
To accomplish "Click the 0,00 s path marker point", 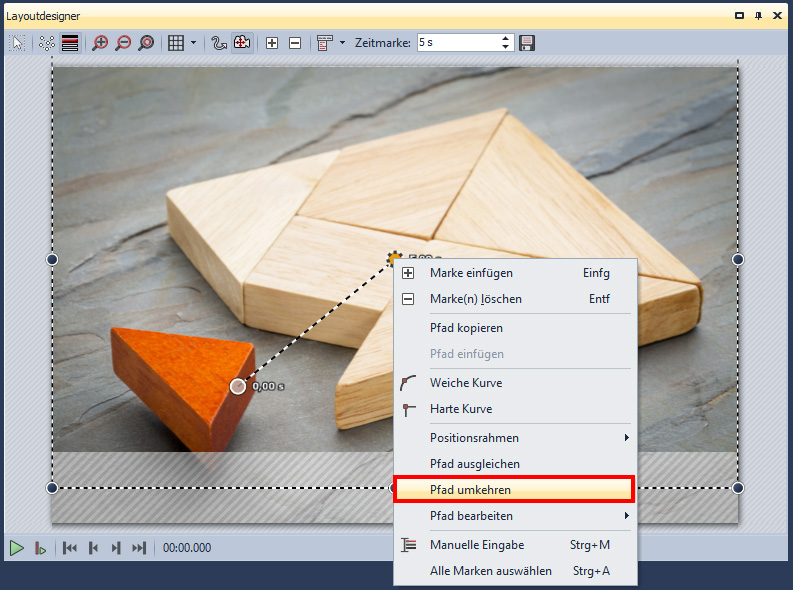I will (238, 386).
